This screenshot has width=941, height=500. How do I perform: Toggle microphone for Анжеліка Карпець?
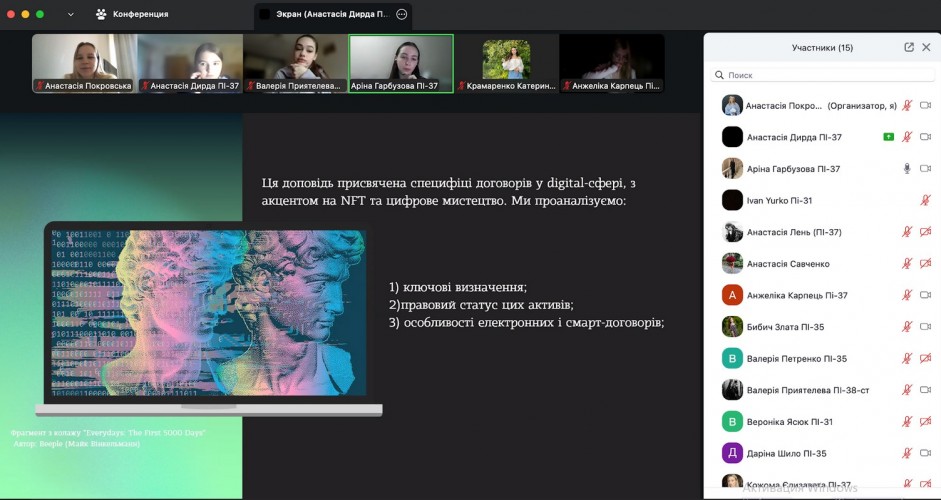click(x=907, y=295)
